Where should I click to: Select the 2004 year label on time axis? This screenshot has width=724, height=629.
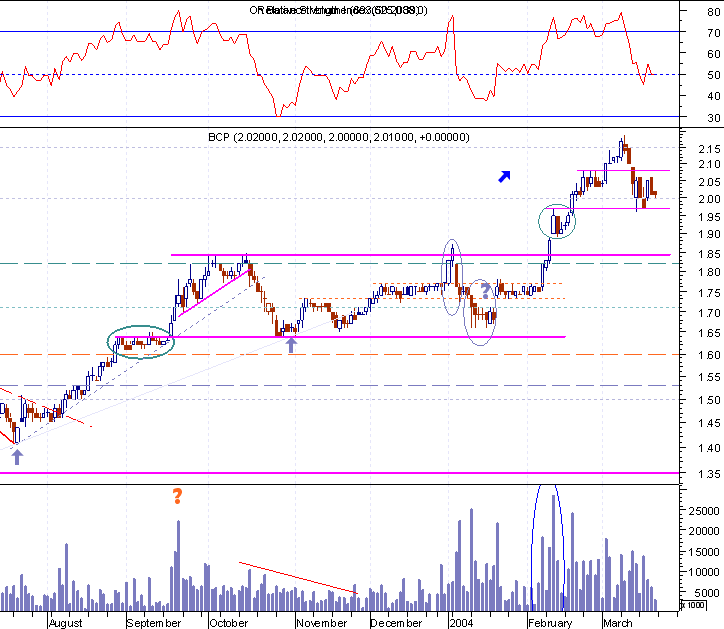461,623
